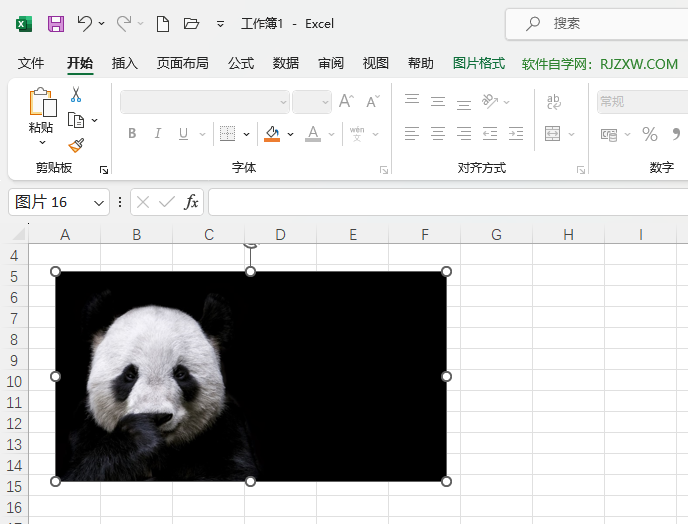Open the undo history dropdown arrow
The height and width of the screenshot is (524, 688).
[102, 23]
